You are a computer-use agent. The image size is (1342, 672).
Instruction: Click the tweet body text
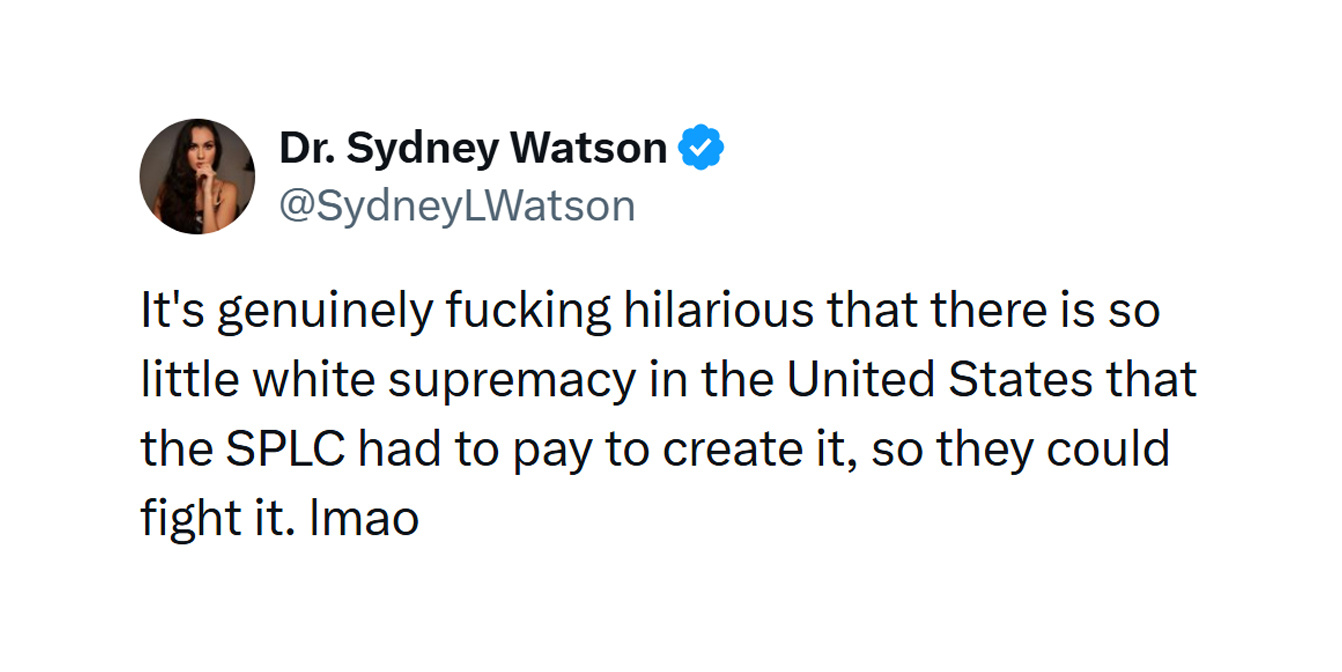pos(668,415)
